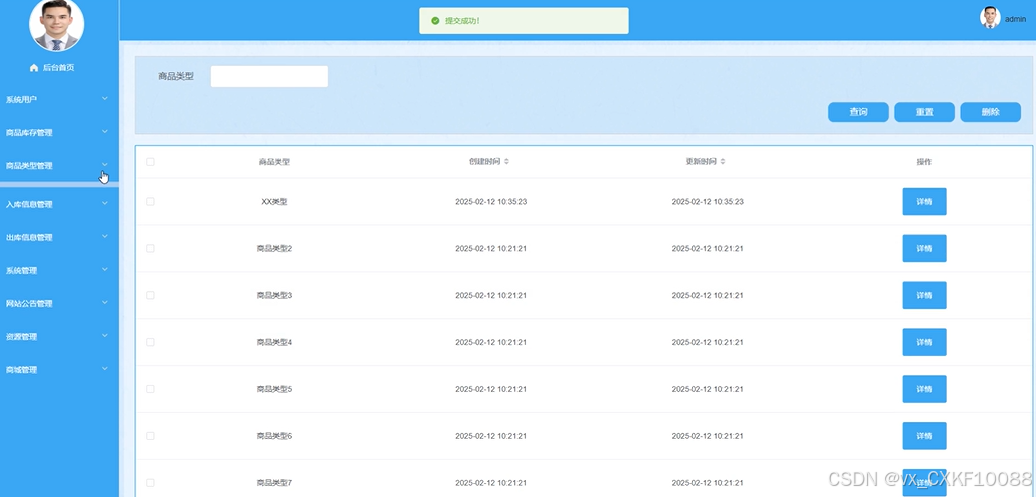Expand the 网站公告管理 menu chevron

click(104, 303)
